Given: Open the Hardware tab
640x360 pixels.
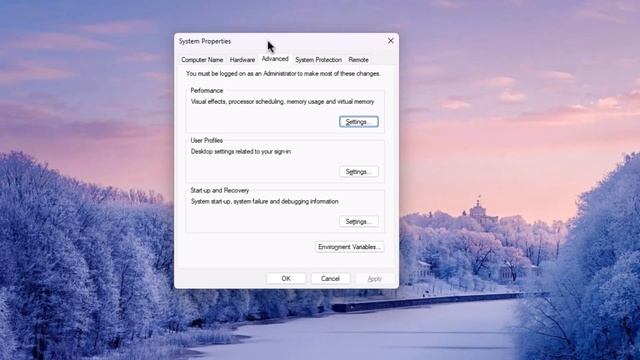Looking at the screenshot, I should pyautogui.click(x=242, y=60).
